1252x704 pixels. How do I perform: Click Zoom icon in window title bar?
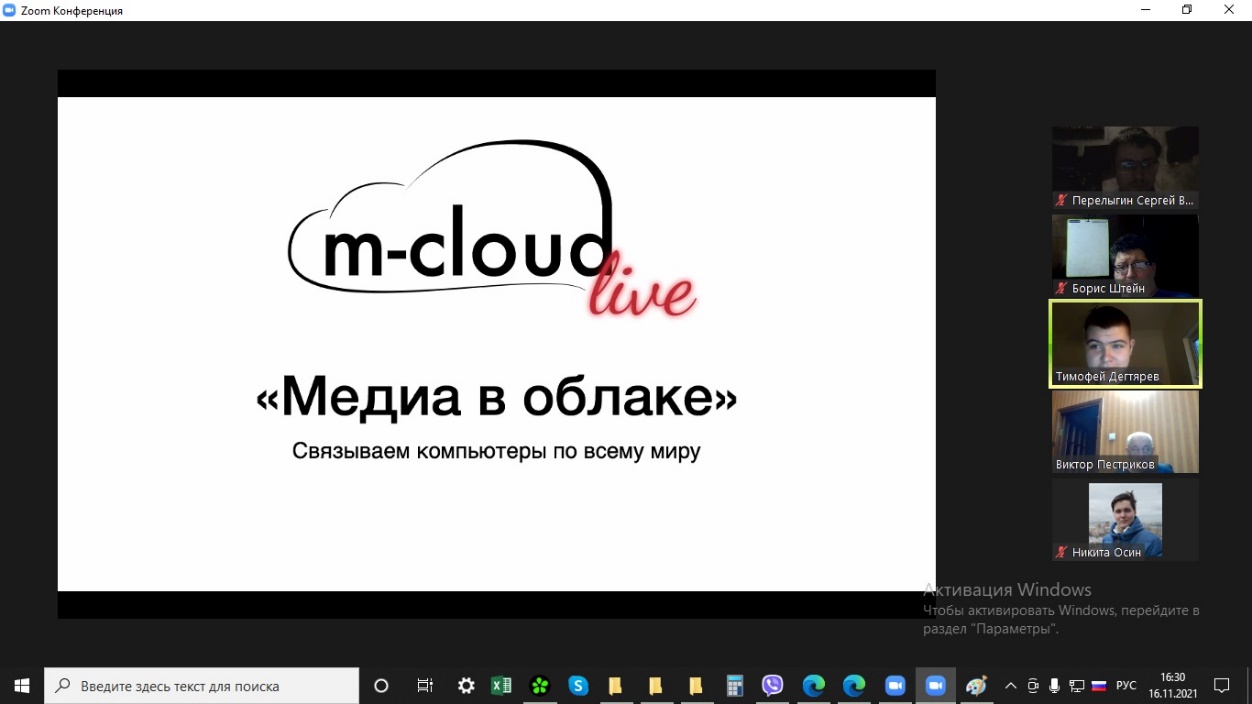tap(10, 10)
